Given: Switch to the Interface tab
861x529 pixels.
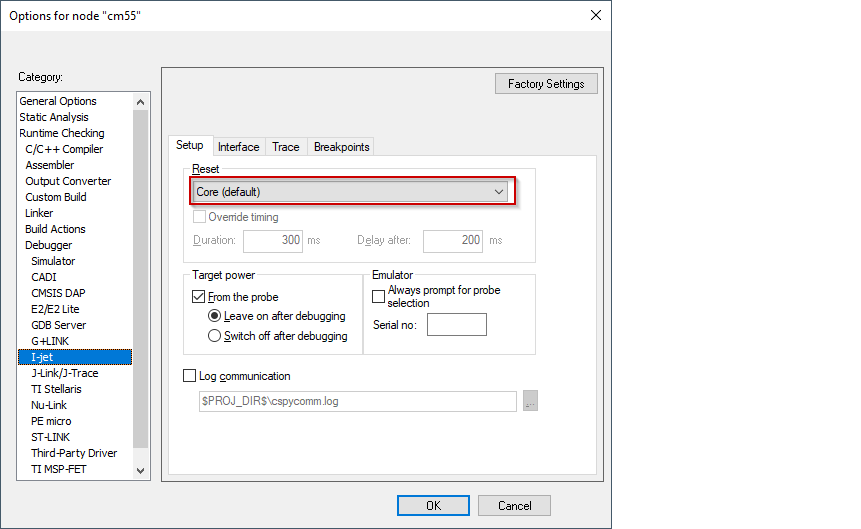Looking at the screenshot, I should coord(238,147).
